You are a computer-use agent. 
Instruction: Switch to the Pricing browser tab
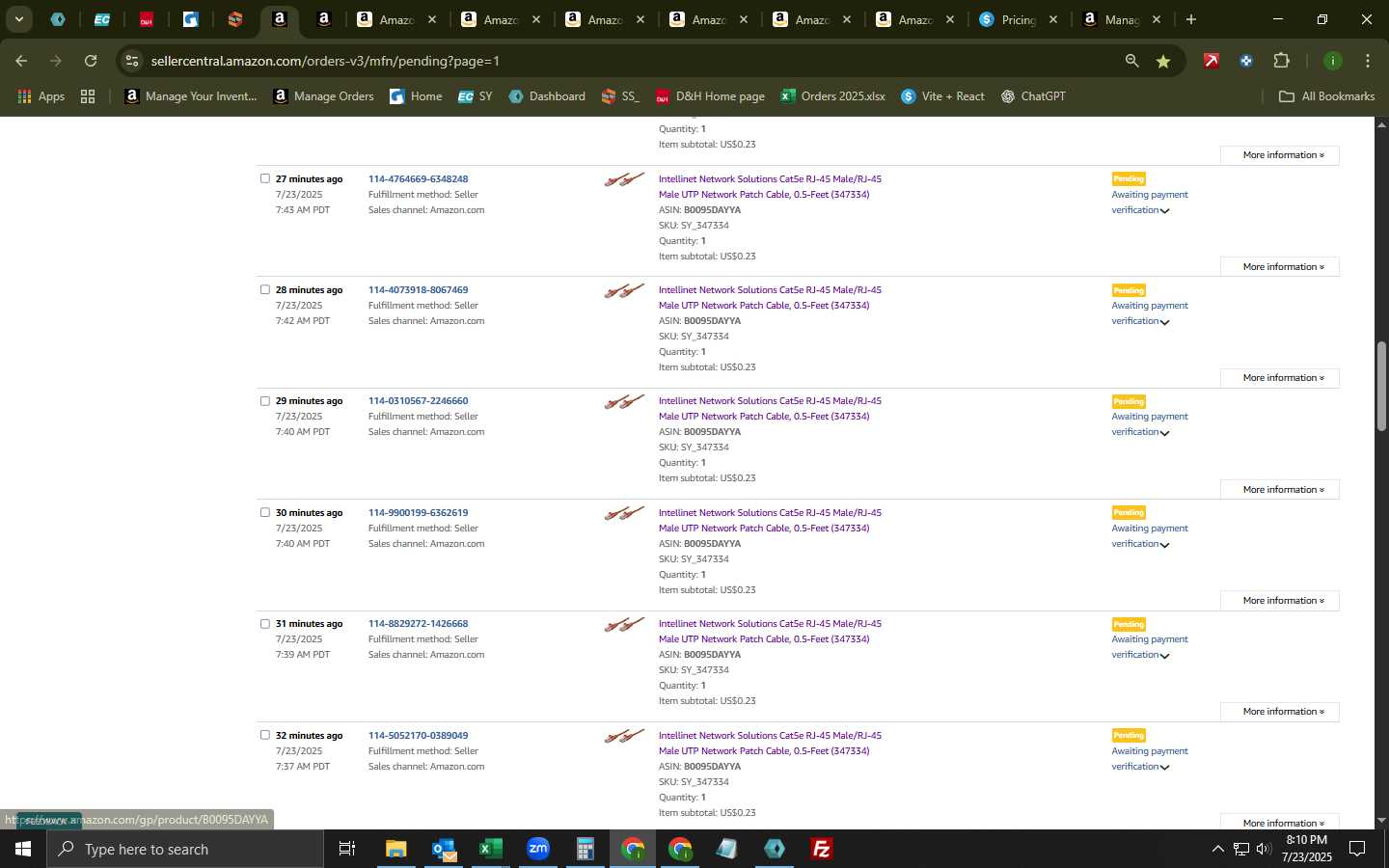pyautogui.click(x=1018, y=19)
